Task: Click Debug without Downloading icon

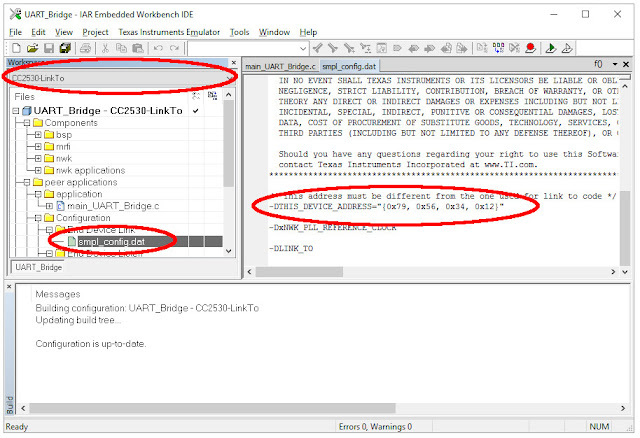Action: [567, 48]
